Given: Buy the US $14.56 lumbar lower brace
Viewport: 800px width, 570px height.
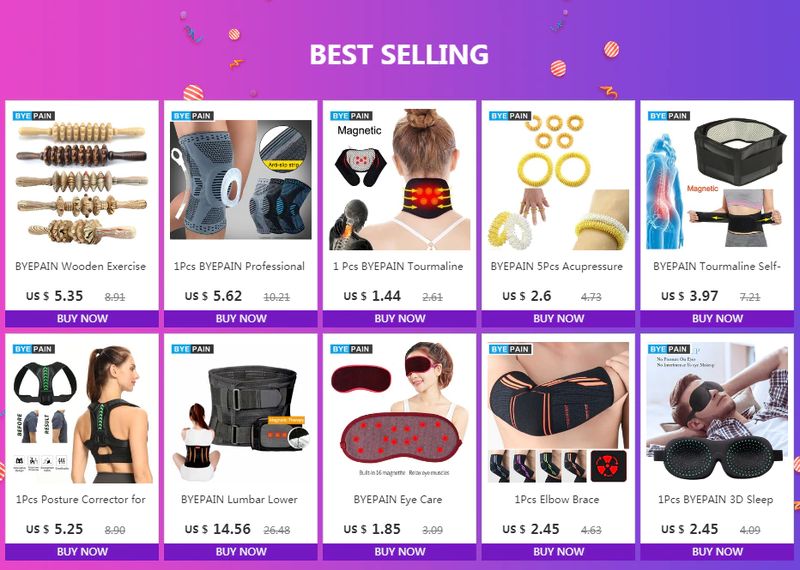Looking at the screenshot, I should 240,552.
